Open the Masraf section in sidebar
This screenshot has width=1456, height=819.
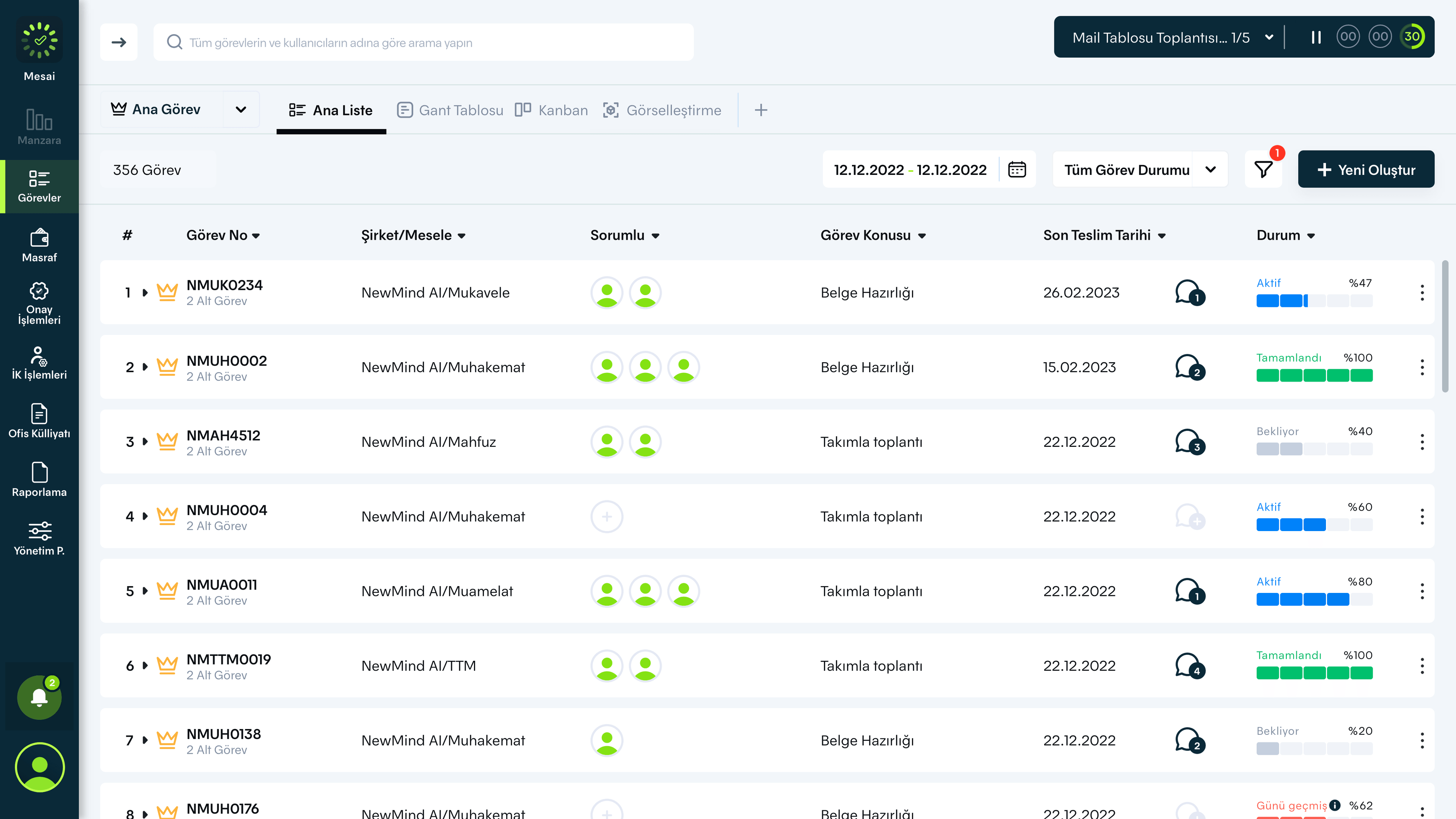tap(39, 245)
